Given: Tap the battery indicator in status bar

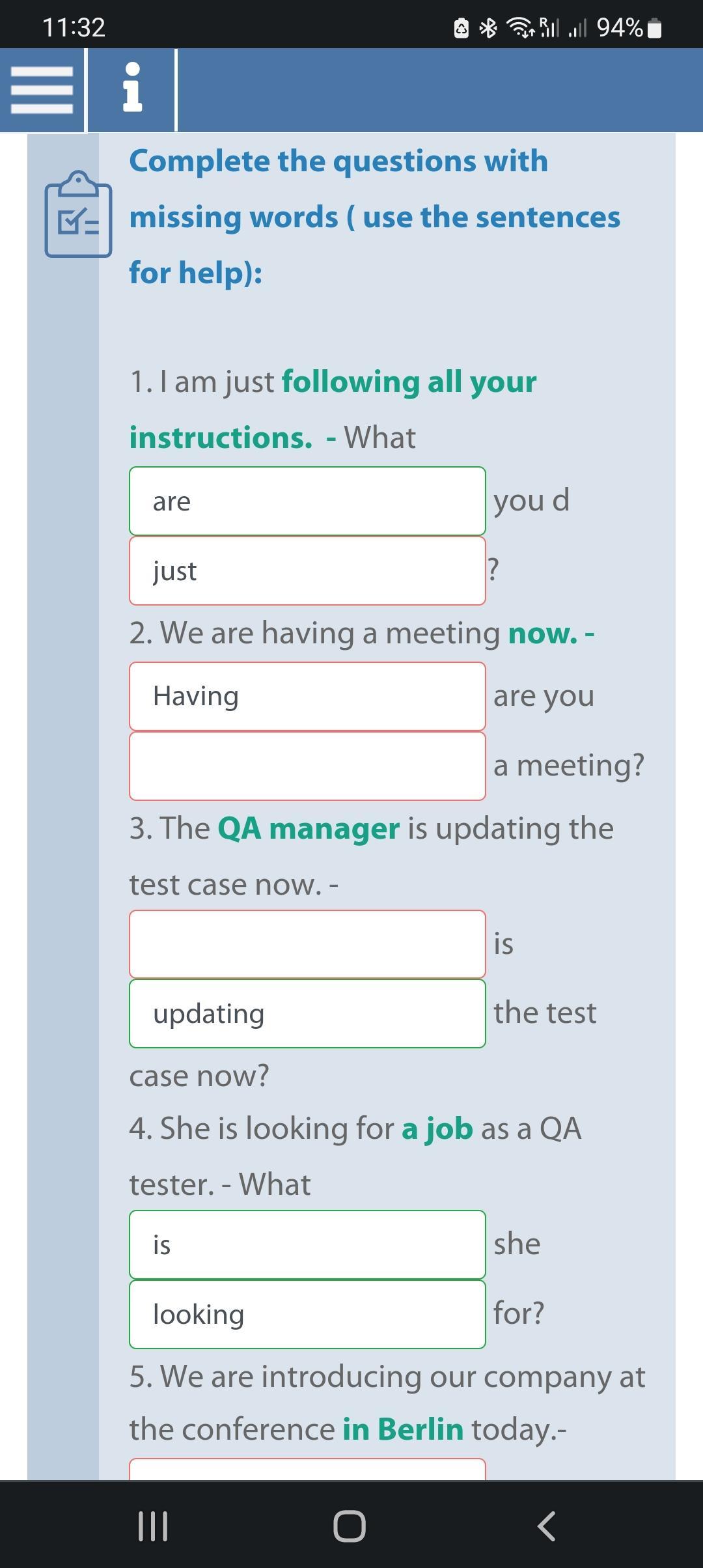Looking at the screenshot, I should (655, 28).
